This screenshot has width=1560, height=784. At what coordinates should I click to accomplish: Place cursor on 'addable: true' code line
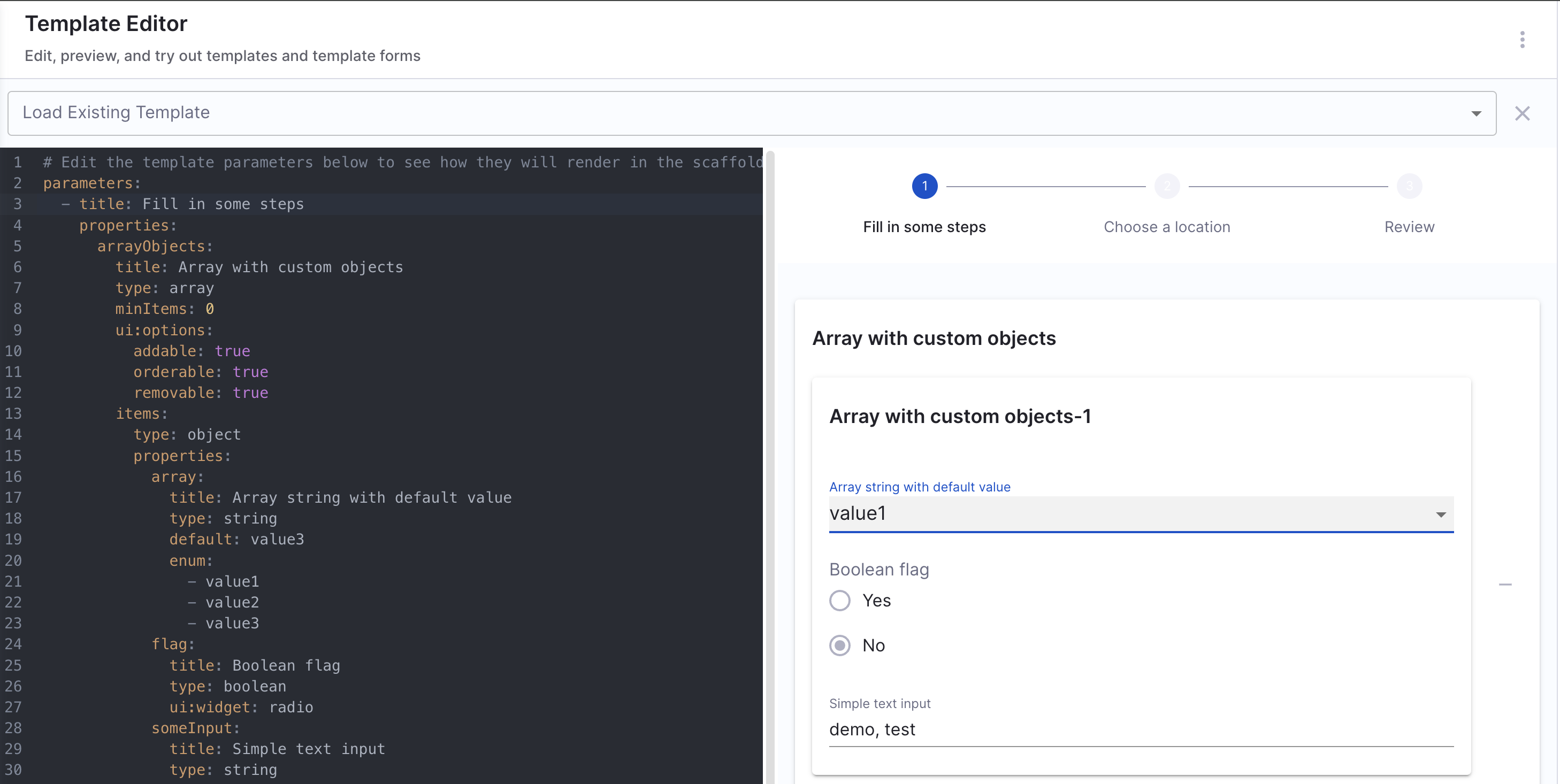point(192,351)
